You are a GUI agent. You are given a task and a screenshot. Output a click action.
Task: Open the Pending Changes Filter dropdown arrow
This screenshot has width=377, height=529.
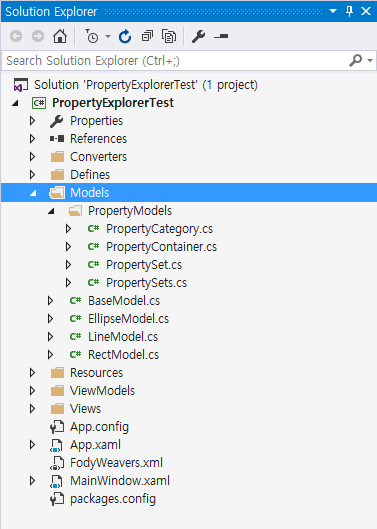[x=108, y=36]
